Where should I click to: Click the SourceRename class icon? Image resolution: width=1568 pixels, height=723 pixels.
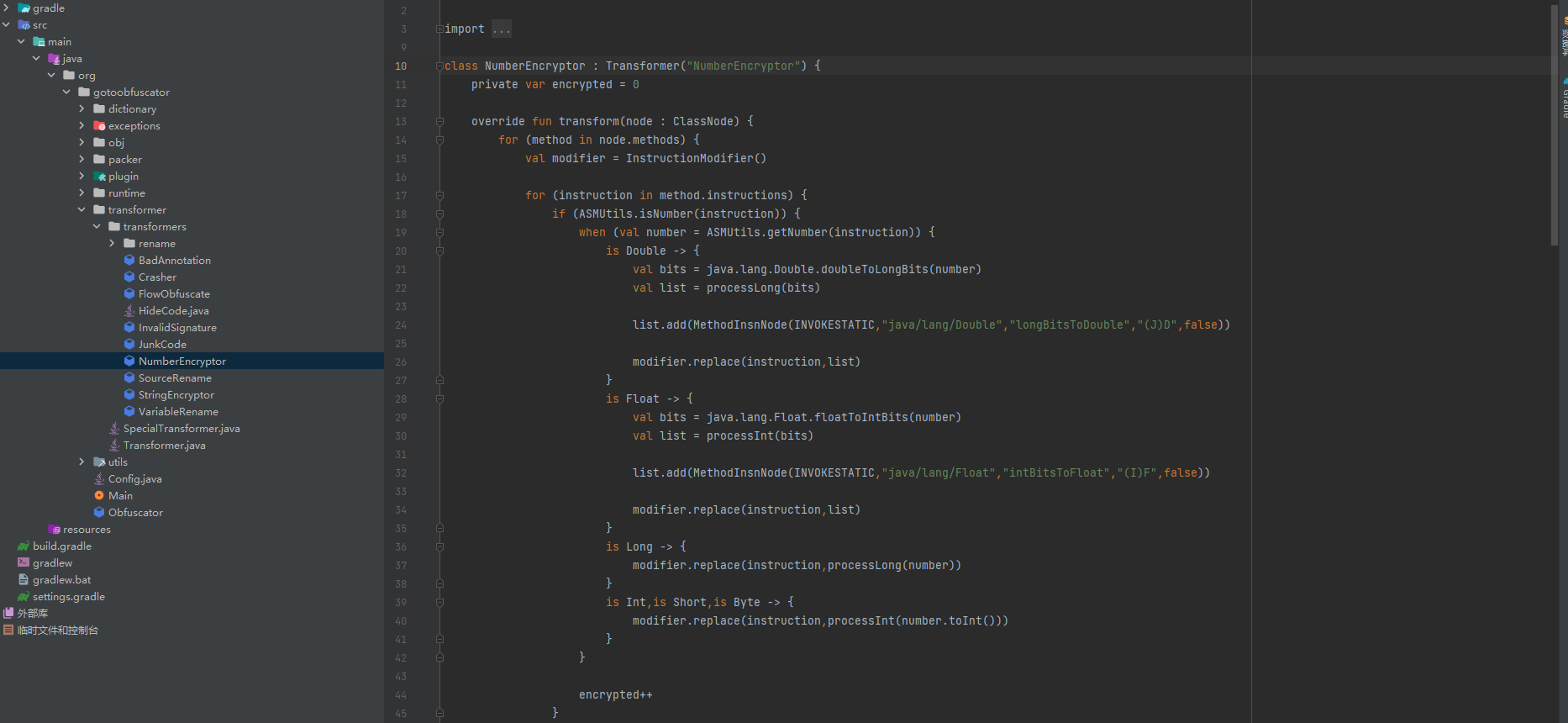tap(129, 377)
